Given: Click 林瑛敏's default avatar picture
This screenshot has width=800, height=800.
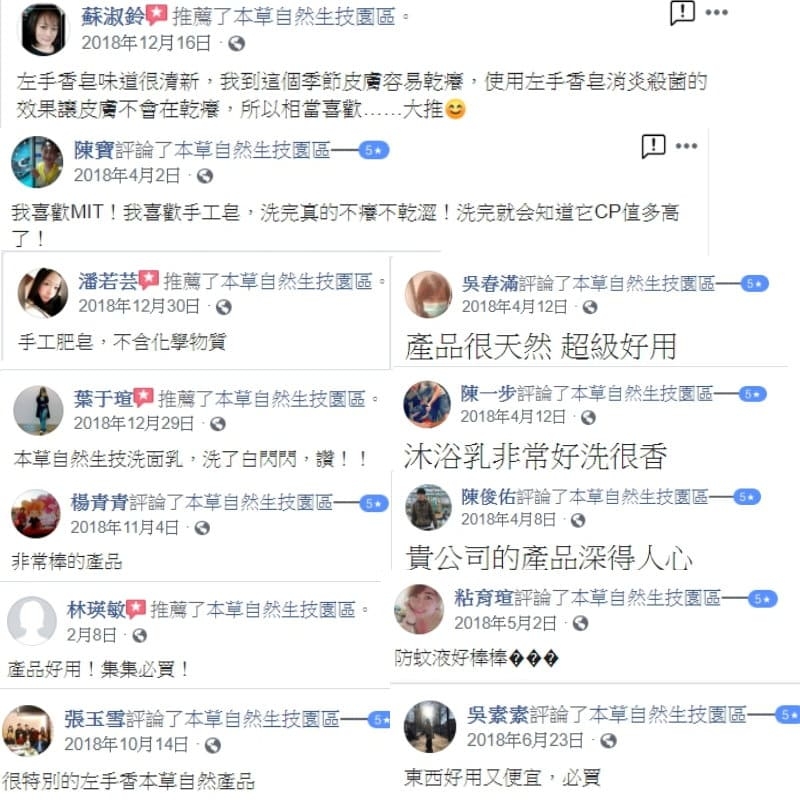Looking at the screenshot, I should (x=32, y=621).
